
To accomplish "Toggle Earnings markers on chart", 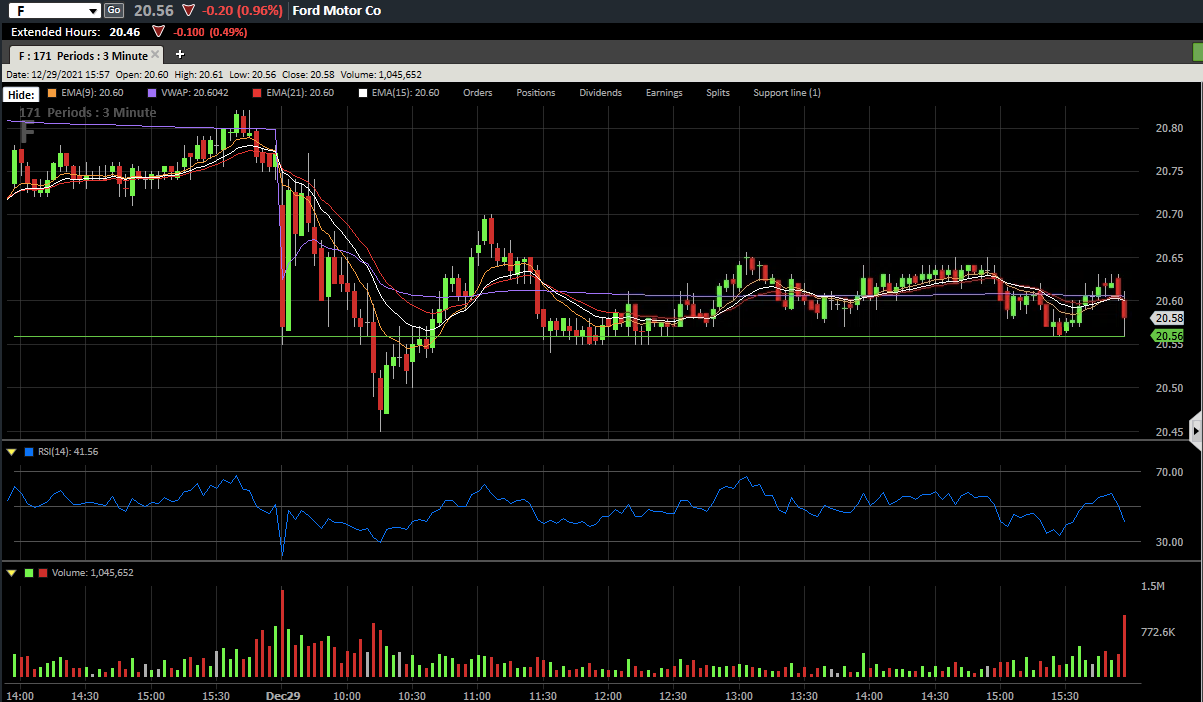I will click(x=664, y=93).
